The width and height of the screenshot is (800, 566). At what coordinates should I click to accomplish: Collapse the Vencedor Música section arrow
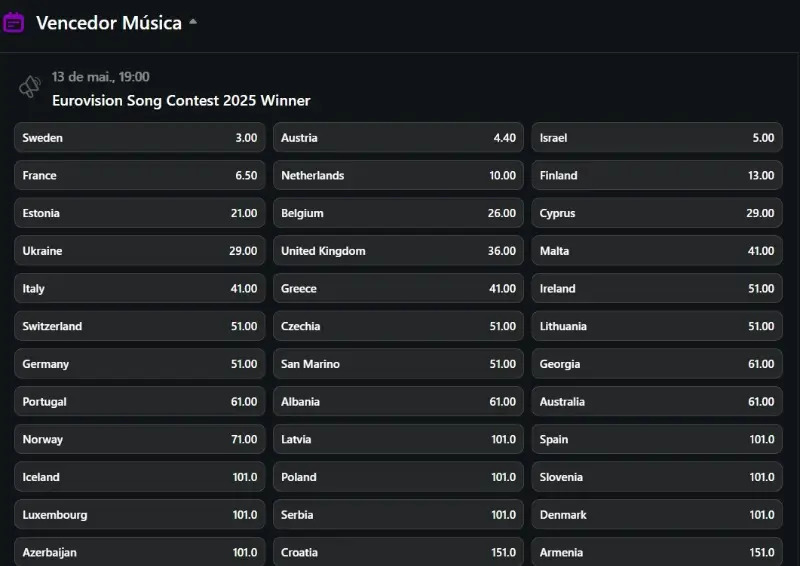[193, 21]
